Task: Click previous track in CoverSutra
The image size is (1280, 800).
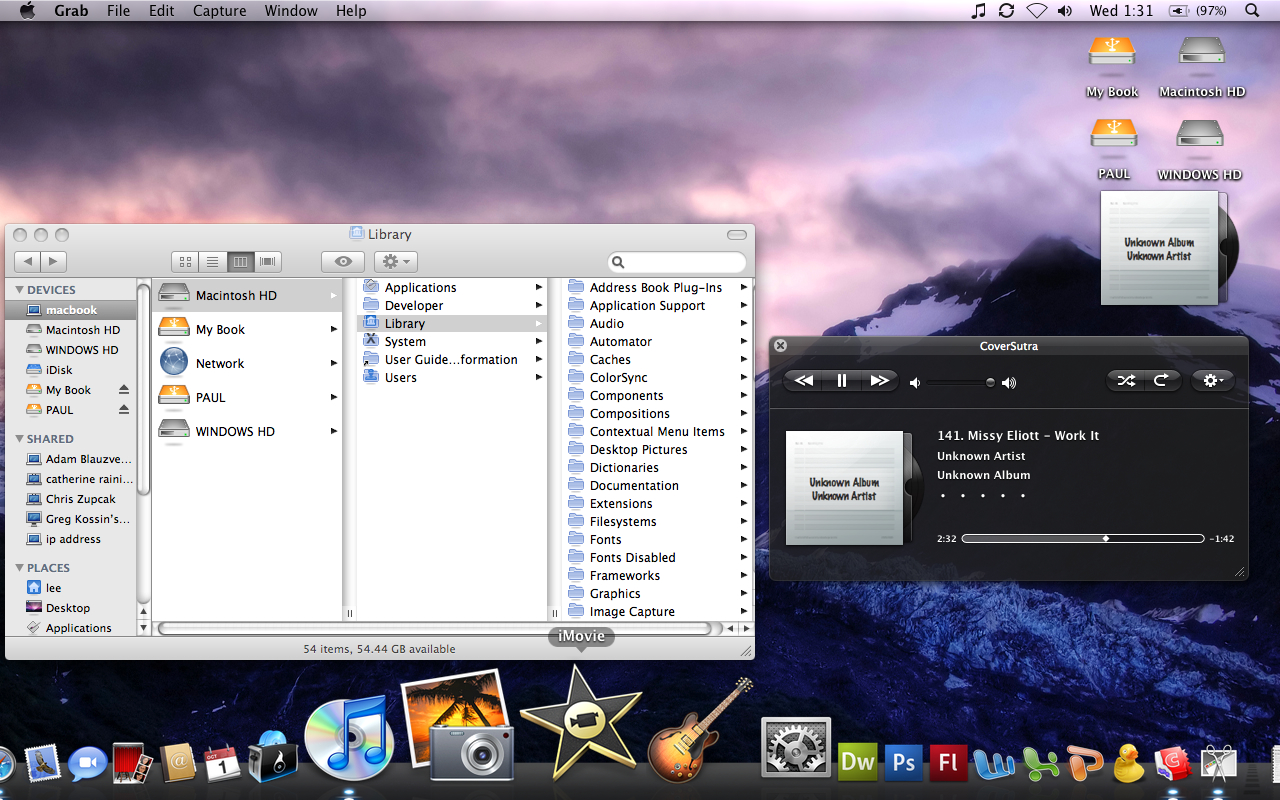Action: tap(803, 381)
